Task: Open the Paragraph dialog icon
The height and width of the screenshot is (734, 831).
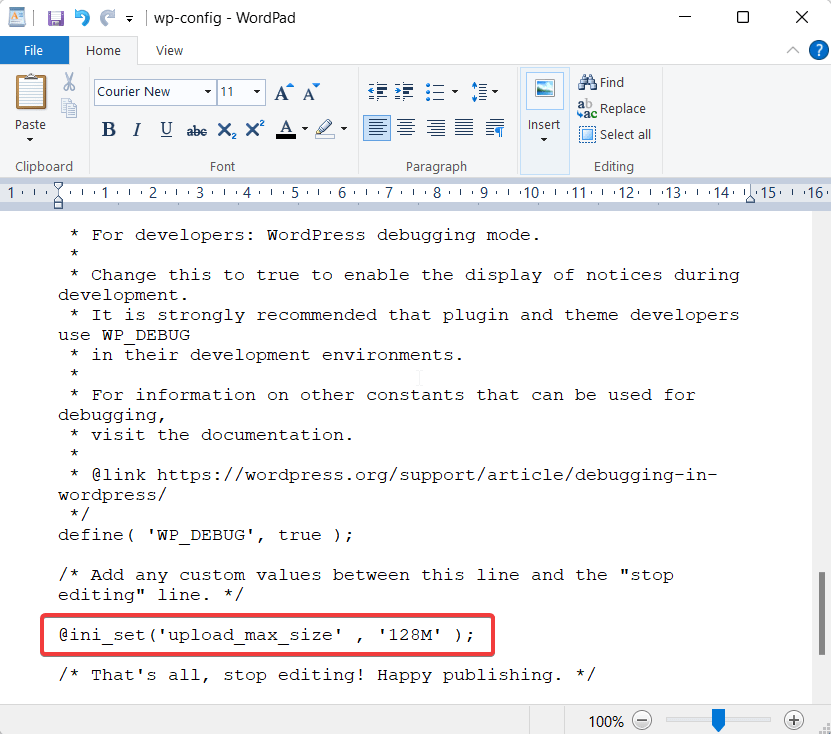Action: tap(495, 128)
